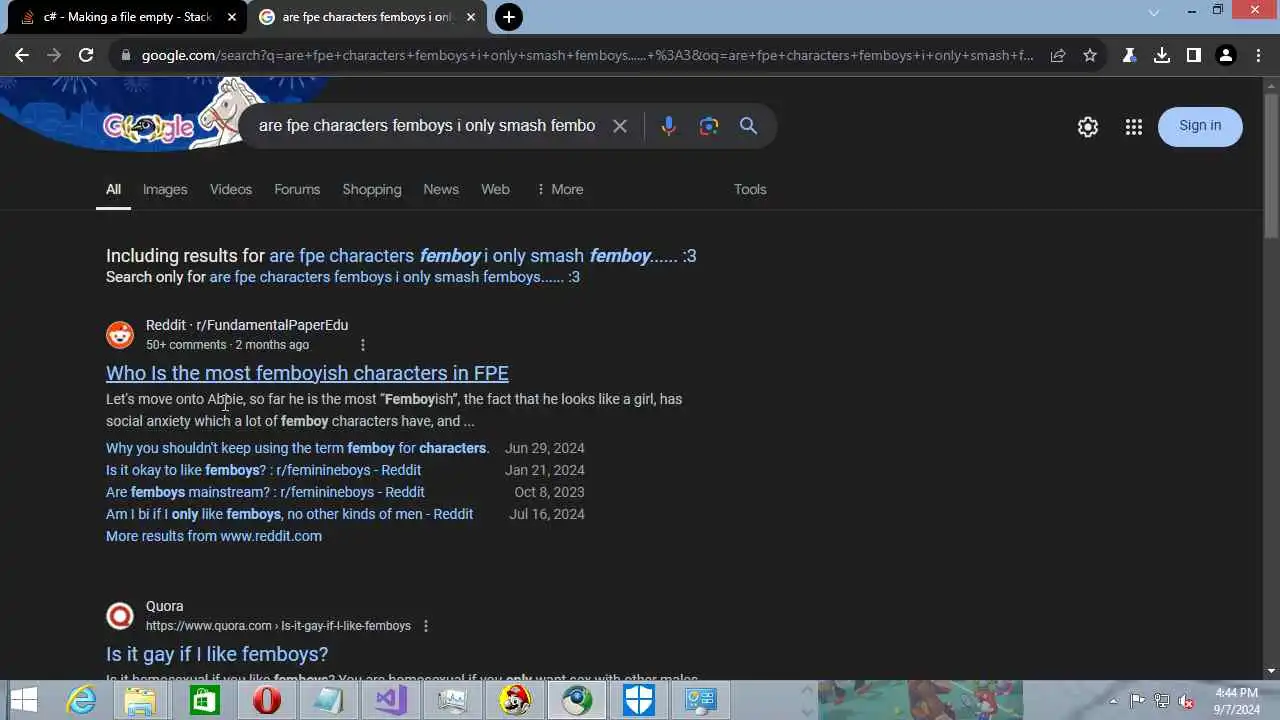Viewport: 1280px width, 720px height.
Task: Open 'Who Is the most femboyish characters in FPE'
Action: [x=307, y=373]
